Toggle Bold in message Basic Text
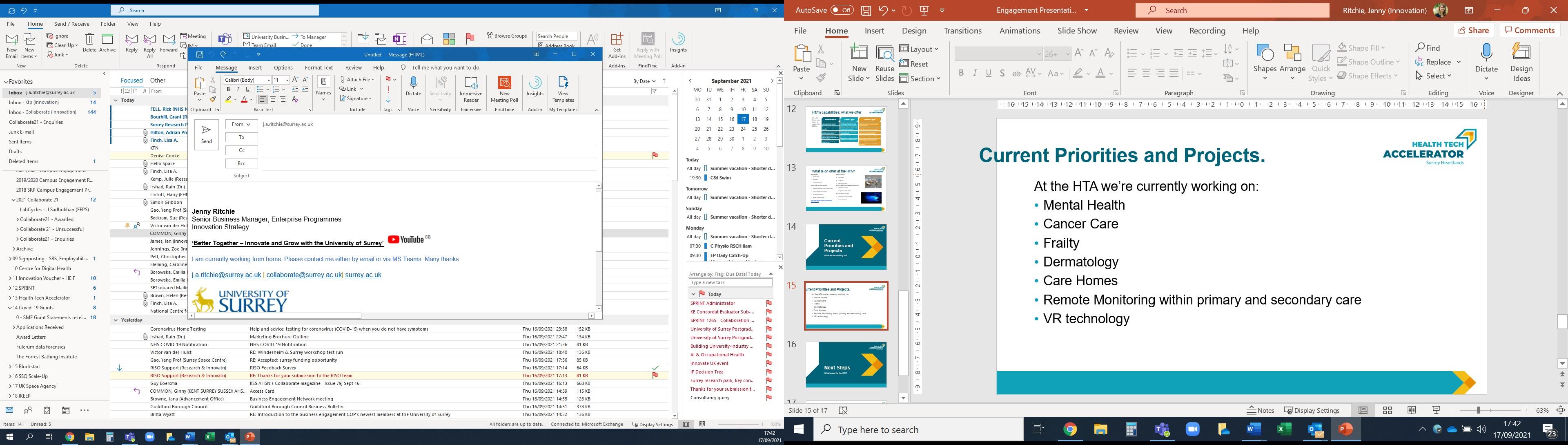 (228, 89)
